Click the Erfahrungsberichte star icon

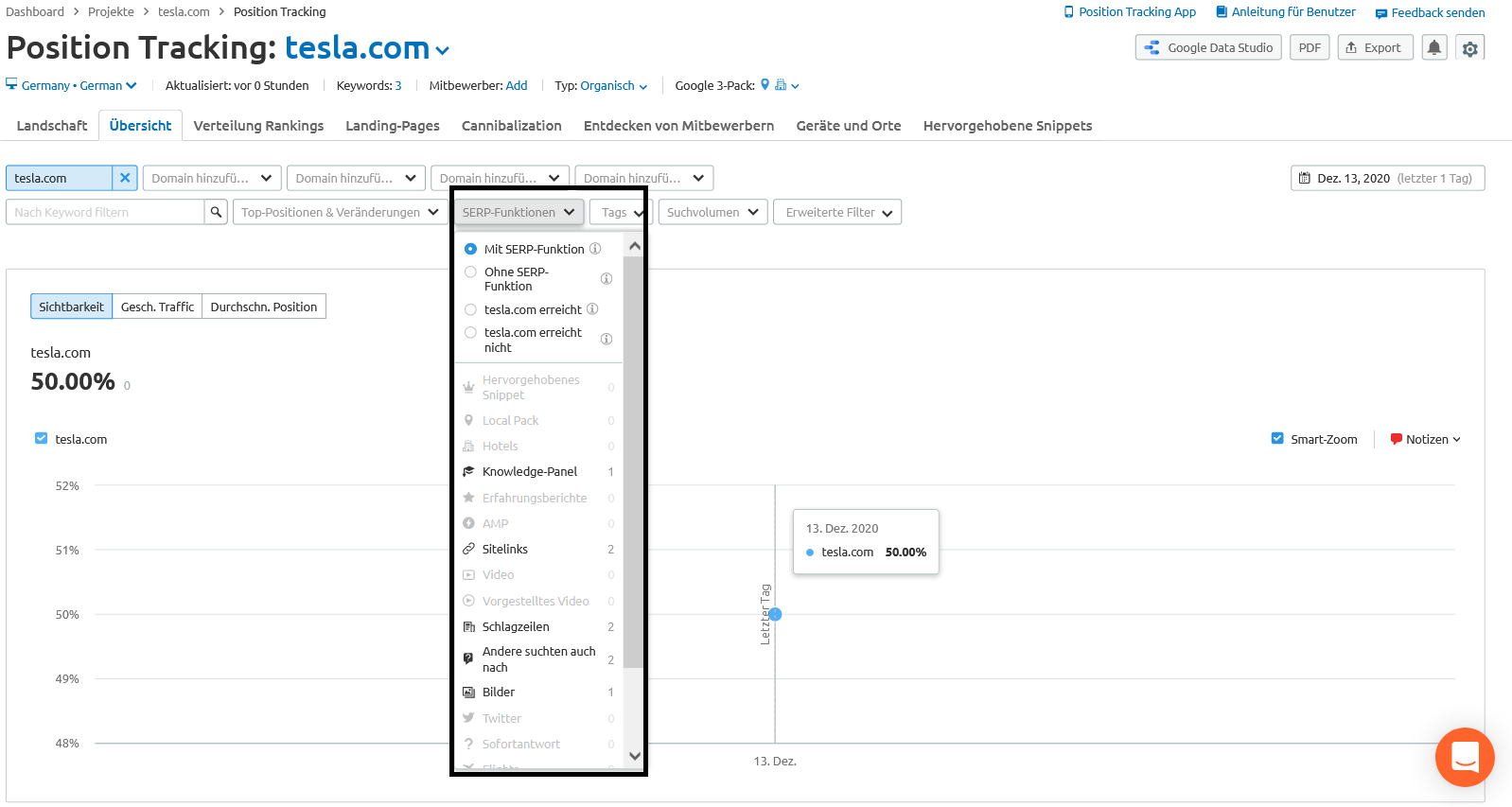pyautogui.click(x=468, y=498)
